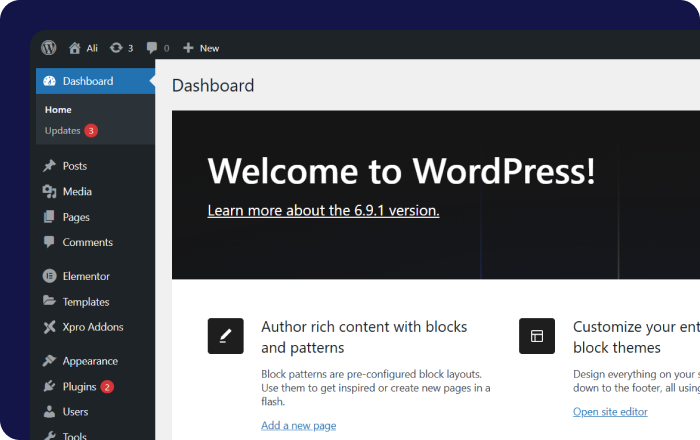Open the Dashboard menu item

(x=87, y=81)
